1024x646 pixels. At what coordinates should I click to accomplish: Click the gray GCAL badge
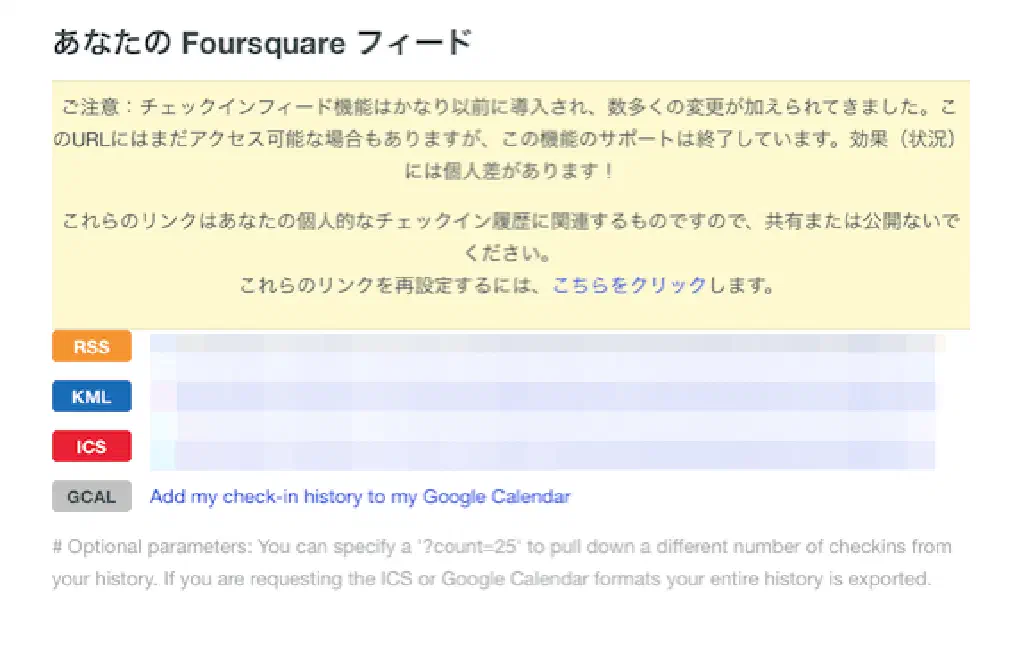[91, 496]
